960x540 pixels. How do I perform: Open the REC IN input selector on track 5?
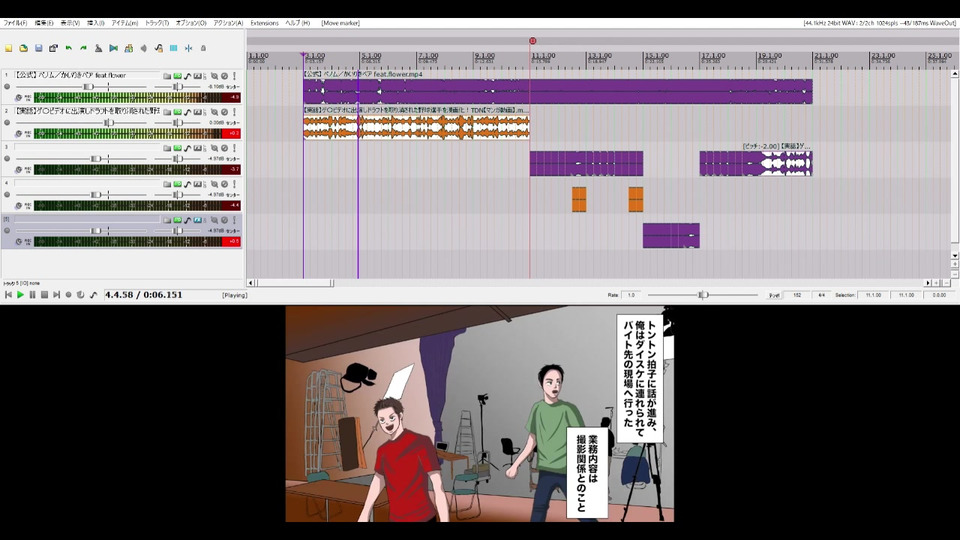[28, 242]
